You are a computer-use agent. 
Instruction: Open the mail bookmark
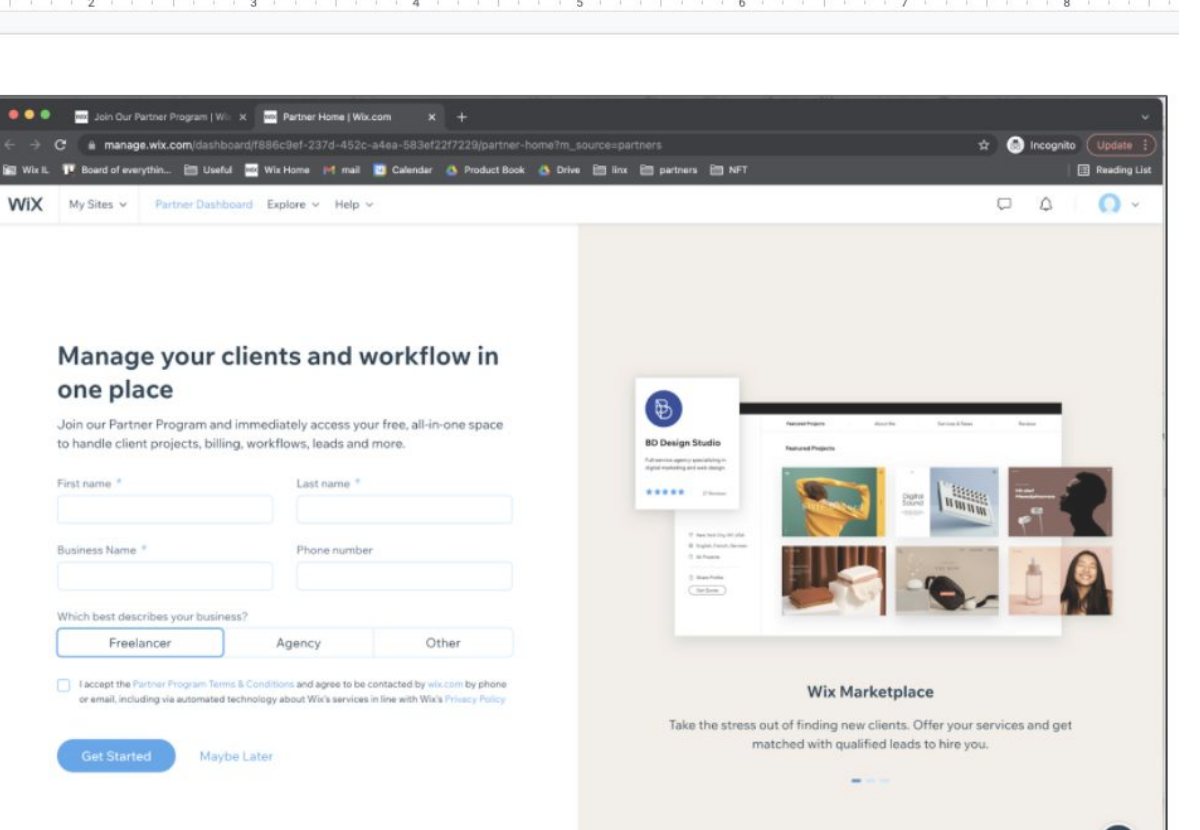(x=341, y=170)
